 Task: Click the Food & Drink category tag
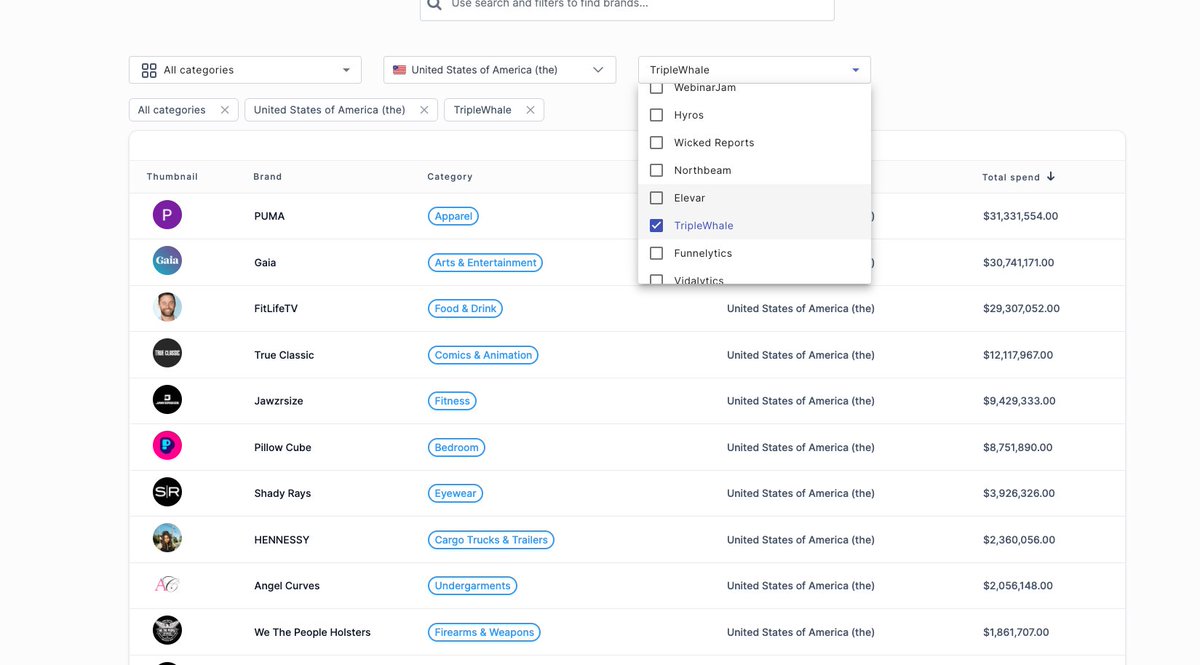(x=465, y=308)
